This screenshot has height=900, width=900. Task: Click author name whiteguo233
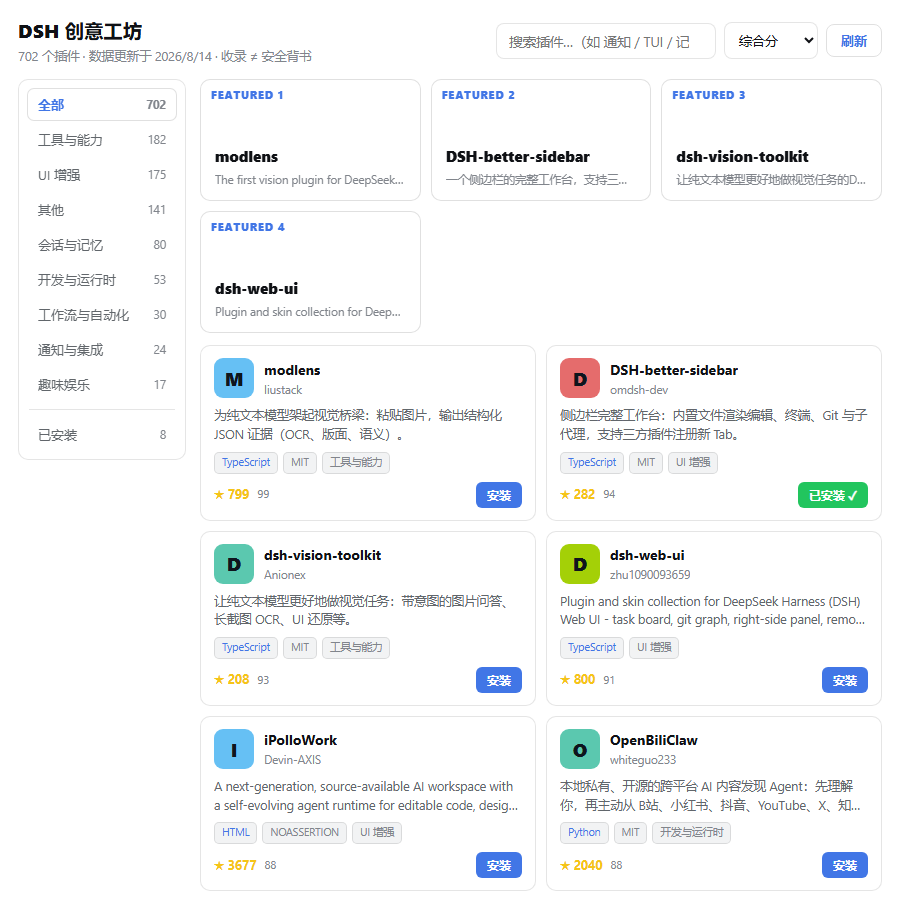click(x=643, y=759)
